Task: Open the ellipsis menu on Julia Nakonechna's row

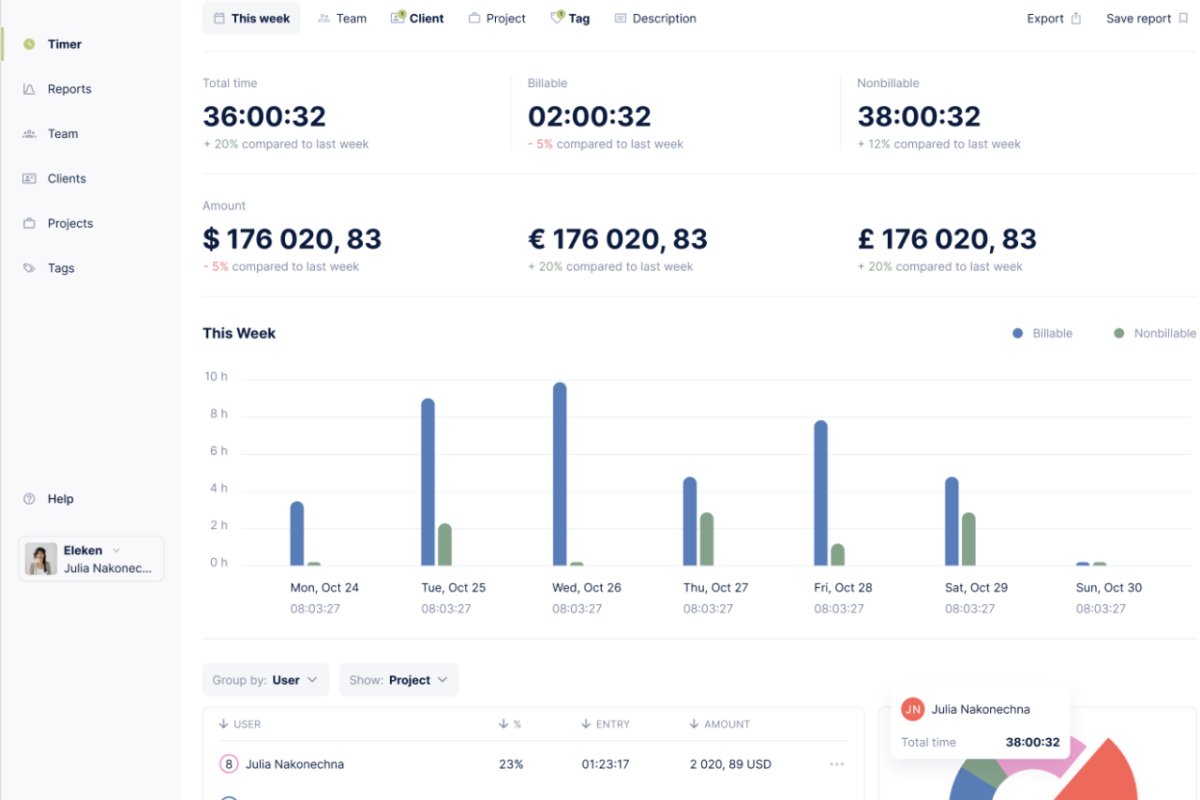Action: (x=836, y=764)
